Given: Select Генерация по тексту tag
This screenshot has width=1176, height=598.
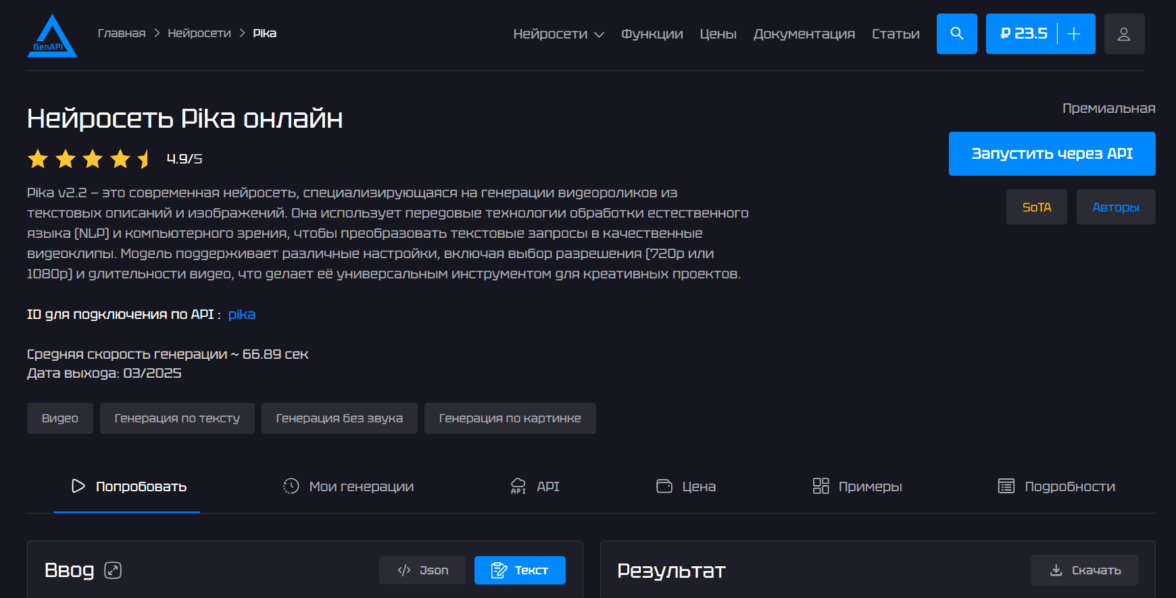Looking at the screenshot, I should 177,418.
